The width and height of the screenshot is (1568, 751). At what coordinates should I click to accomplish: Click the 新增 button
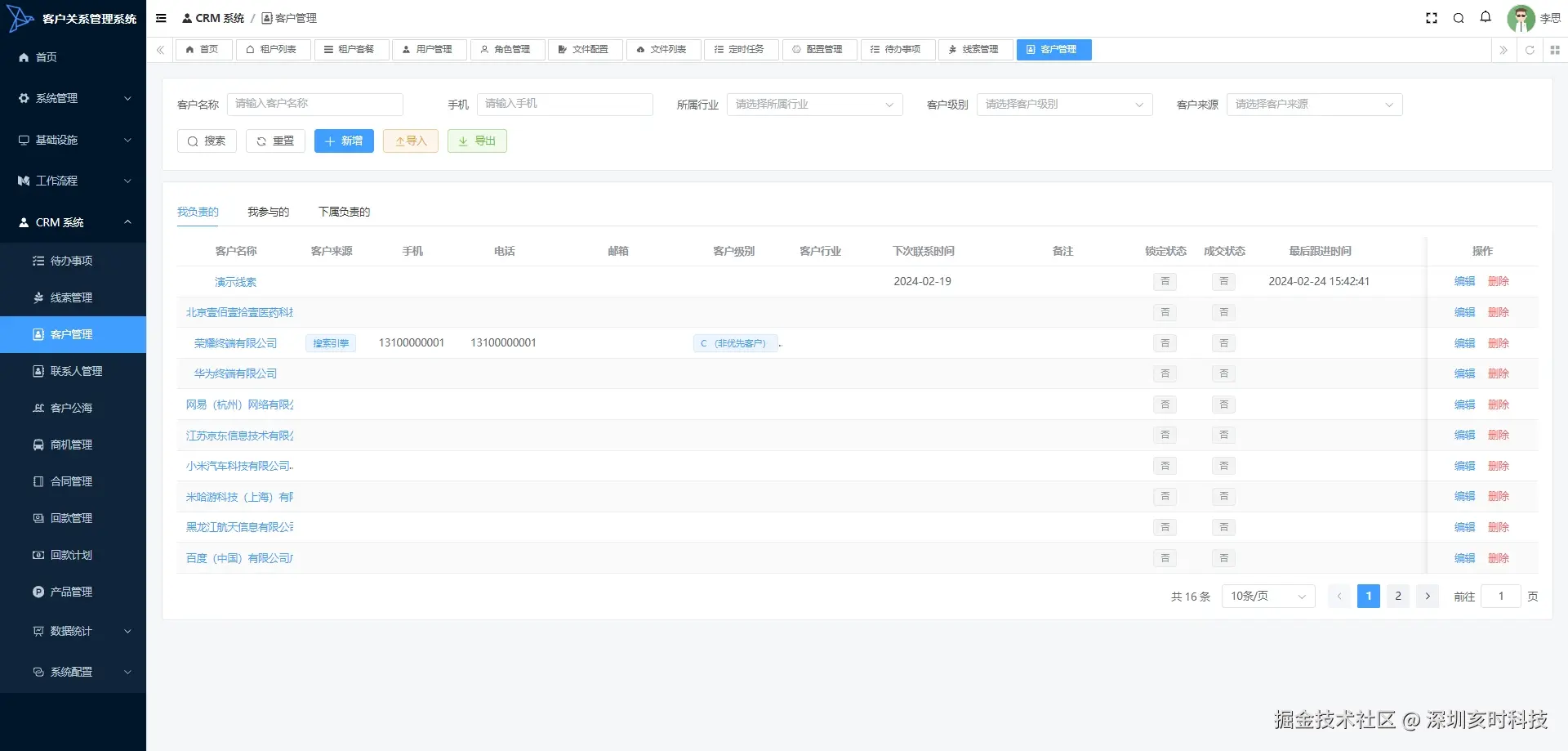tap(344, 141)
